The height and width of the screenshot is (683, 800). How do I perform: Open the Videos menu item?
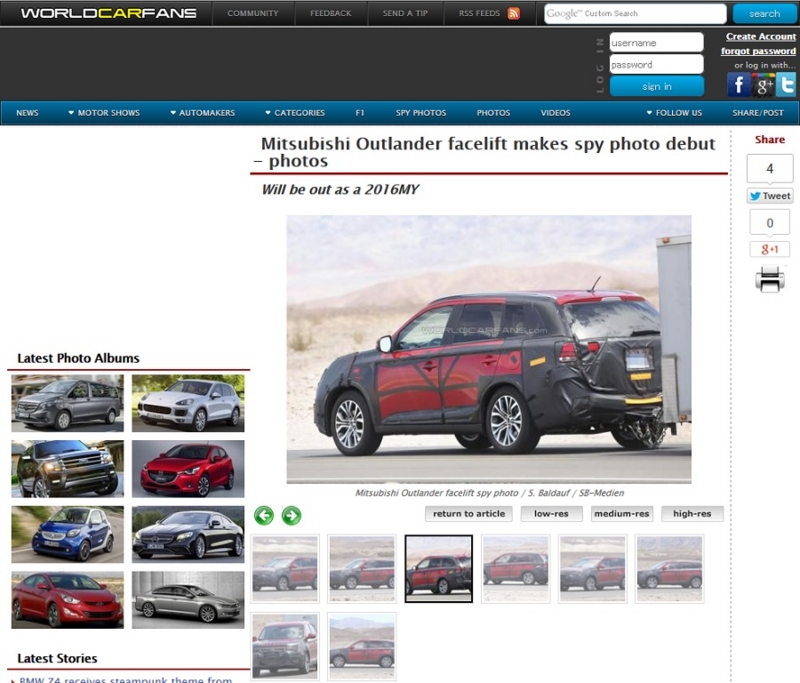556,113
